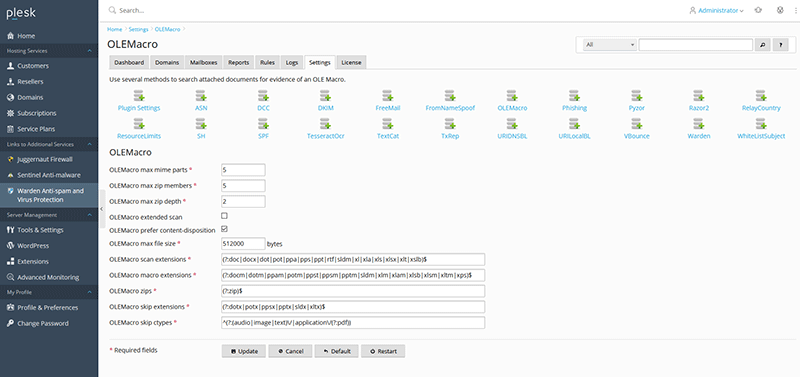Open the SPF plugin icon
800x377 pixels.
pos(263,123)
